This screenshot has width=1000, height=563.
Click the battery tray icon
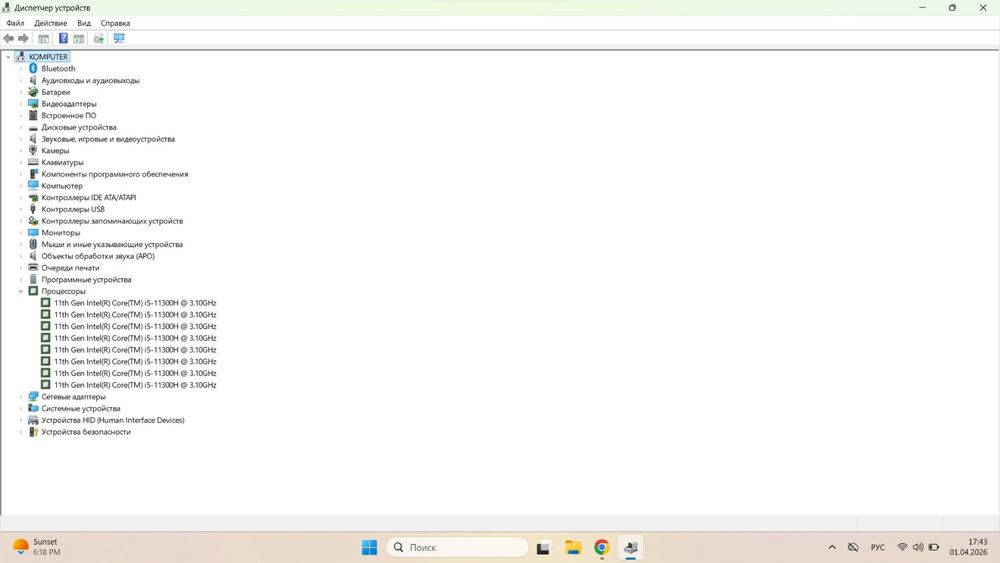tap(934, 547)
